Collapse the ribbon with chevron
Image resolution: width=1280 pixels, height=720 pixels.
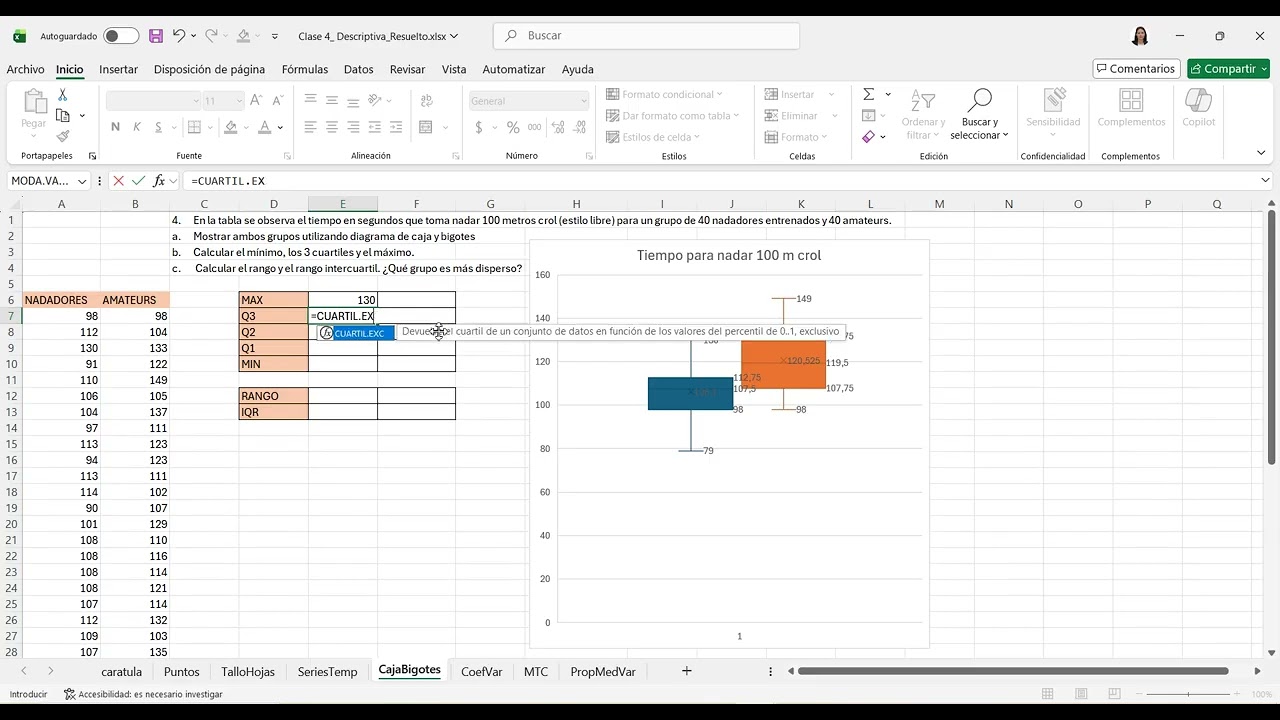[1261, 153]
